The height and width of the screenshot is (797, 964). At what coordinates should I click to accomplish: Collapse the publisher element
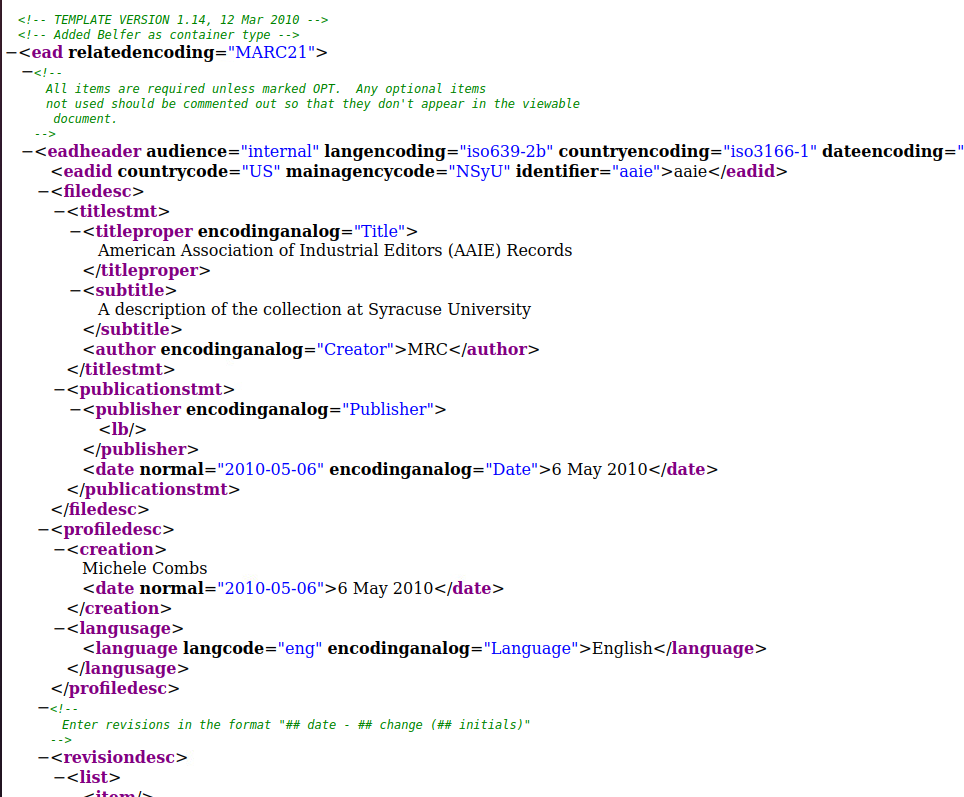pyautogui.click(x=76, y=410)
